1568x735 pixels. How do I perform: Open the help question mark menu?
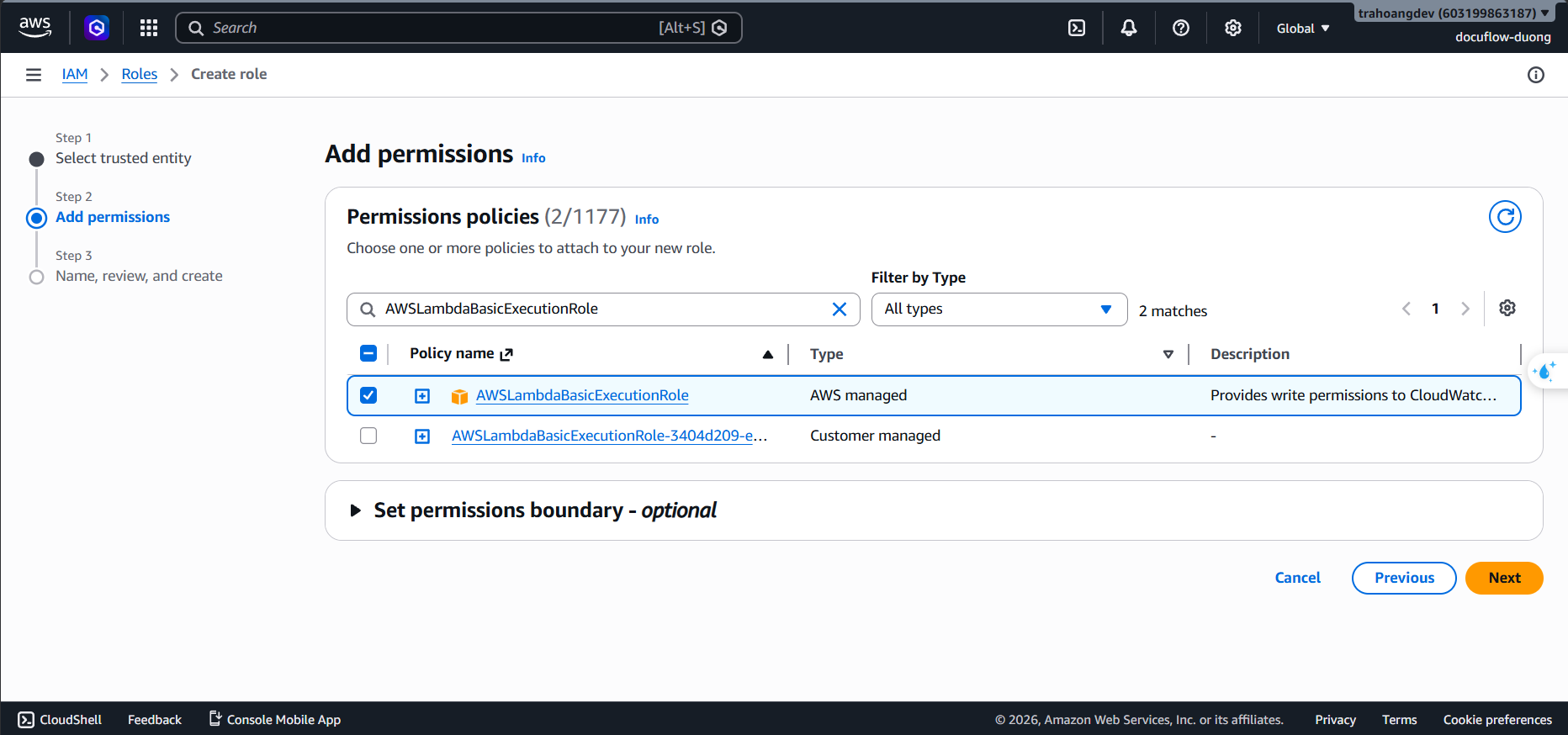(x=1181, y=28)
